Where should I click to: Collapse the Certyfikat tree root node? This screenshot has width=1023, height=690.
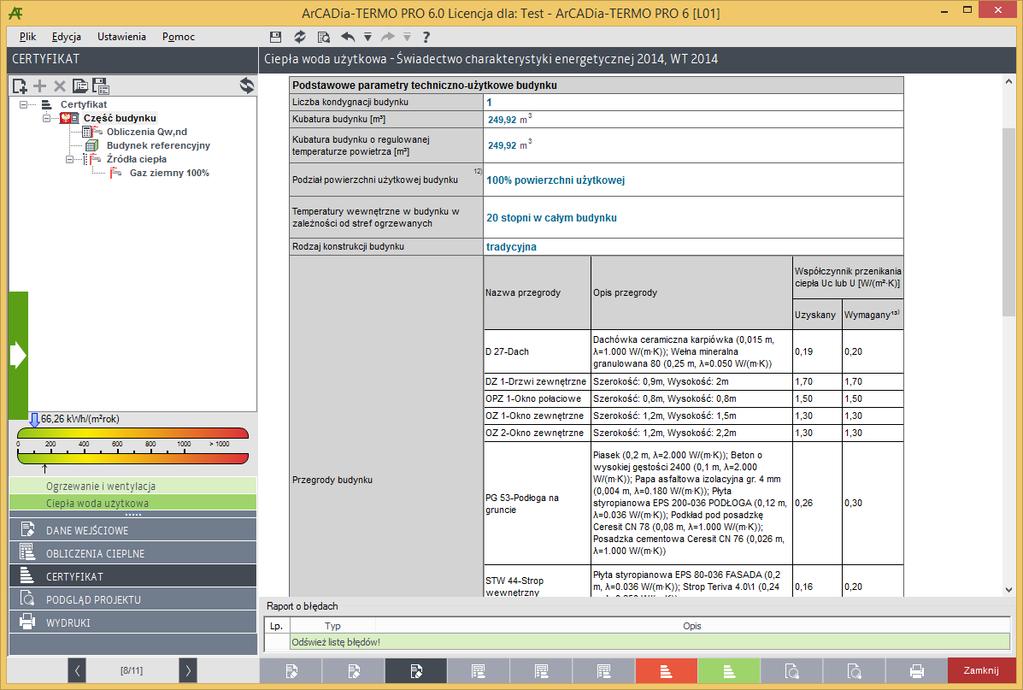click(23, 104)
